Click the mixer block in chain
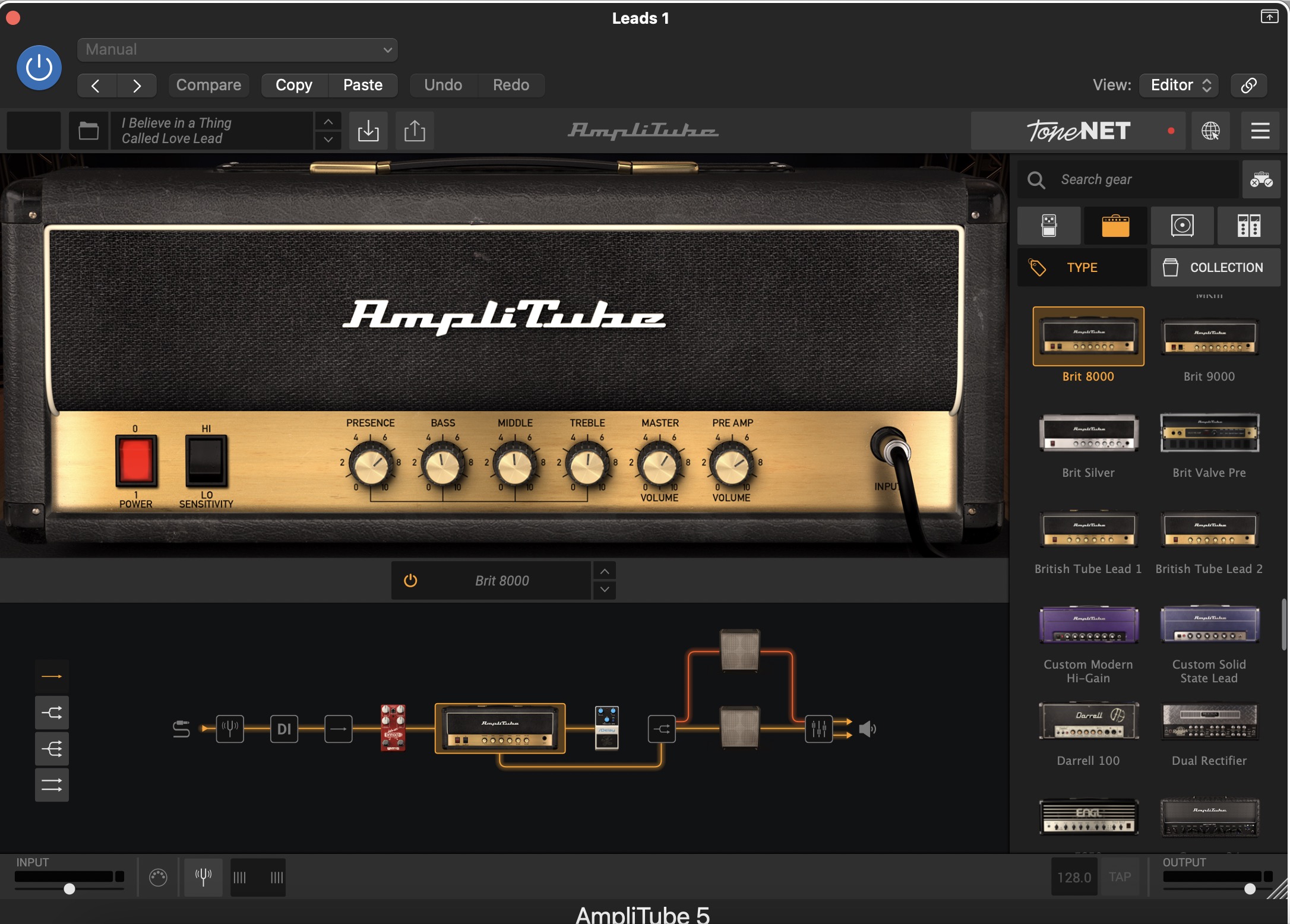Viewport: 1290px width, 924px height. (x=819, y=729)
